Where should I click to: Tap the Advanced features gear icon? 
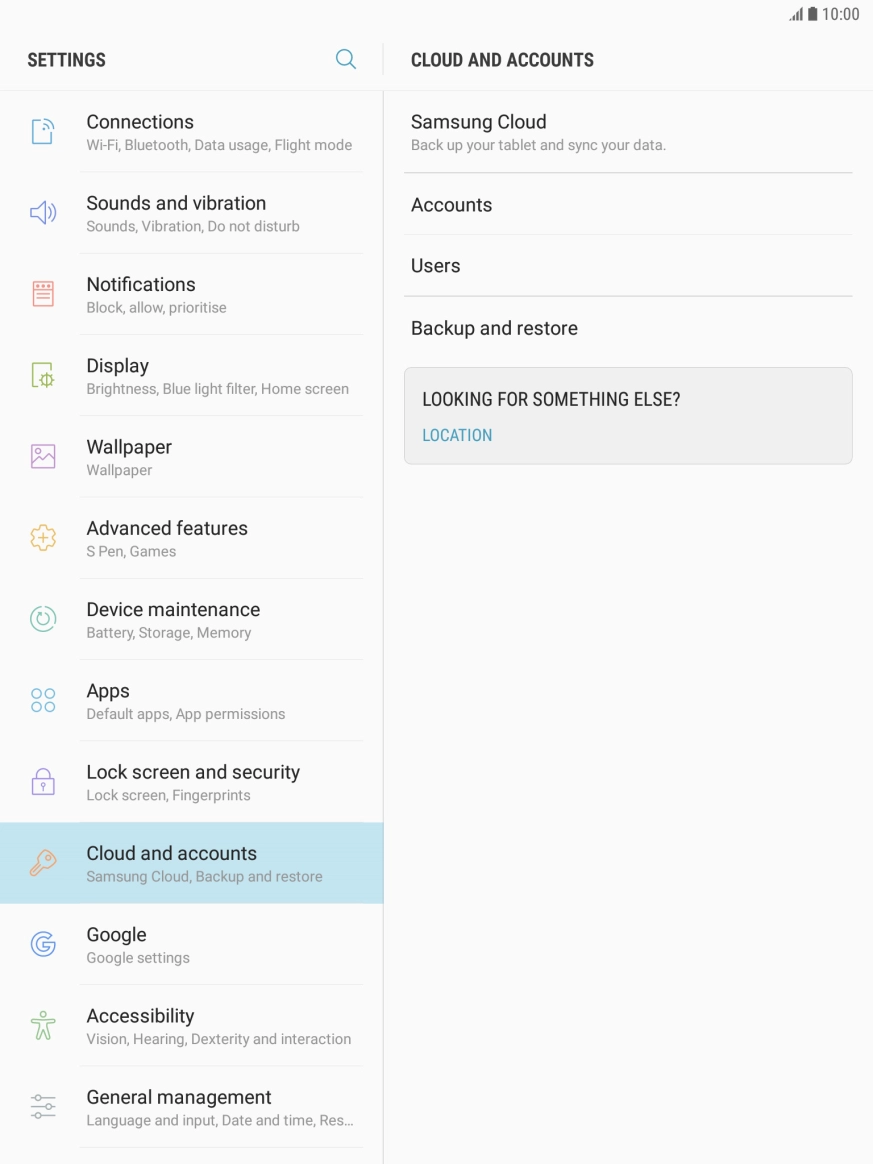43,538
